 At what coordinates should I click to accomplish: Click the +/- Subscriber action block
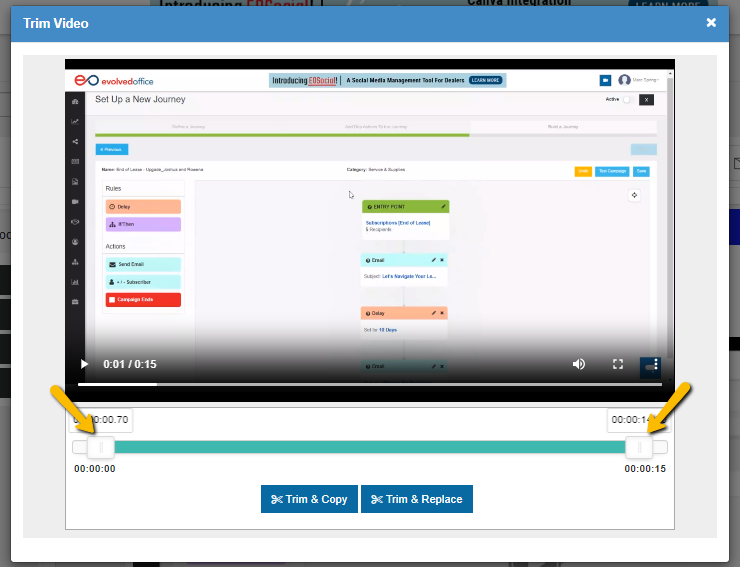point(143,282)
